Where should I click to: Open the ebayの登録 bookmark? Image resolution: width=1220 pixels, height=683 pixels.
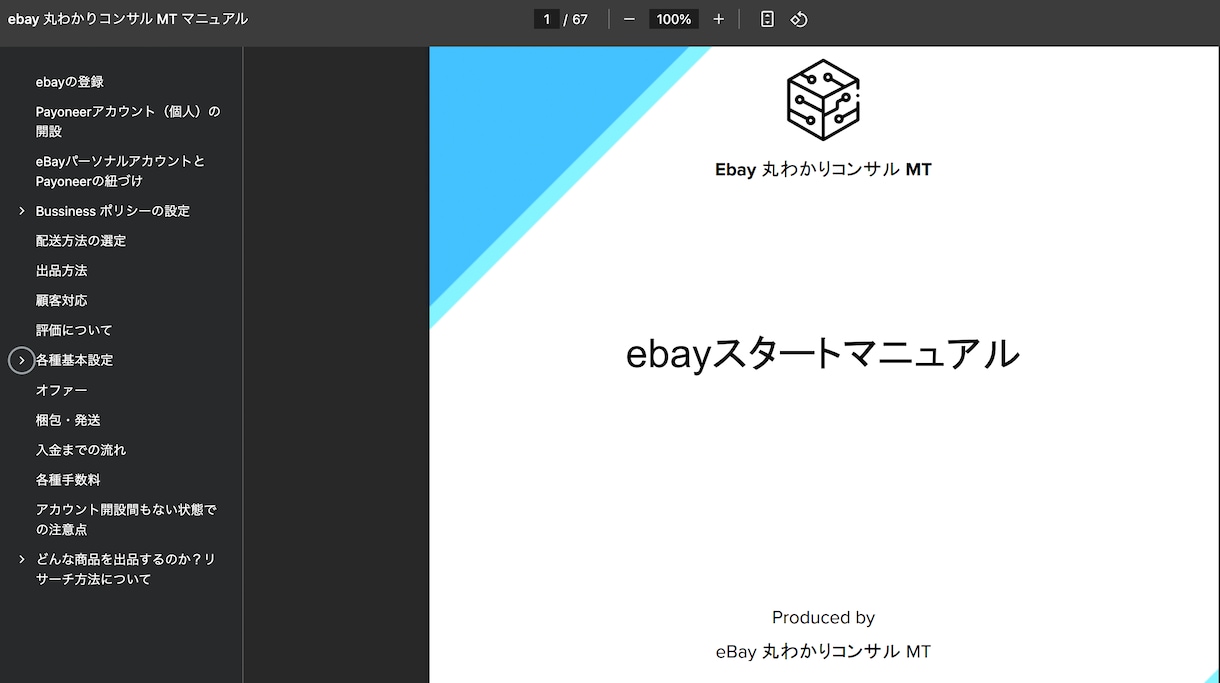coord(70,82)
